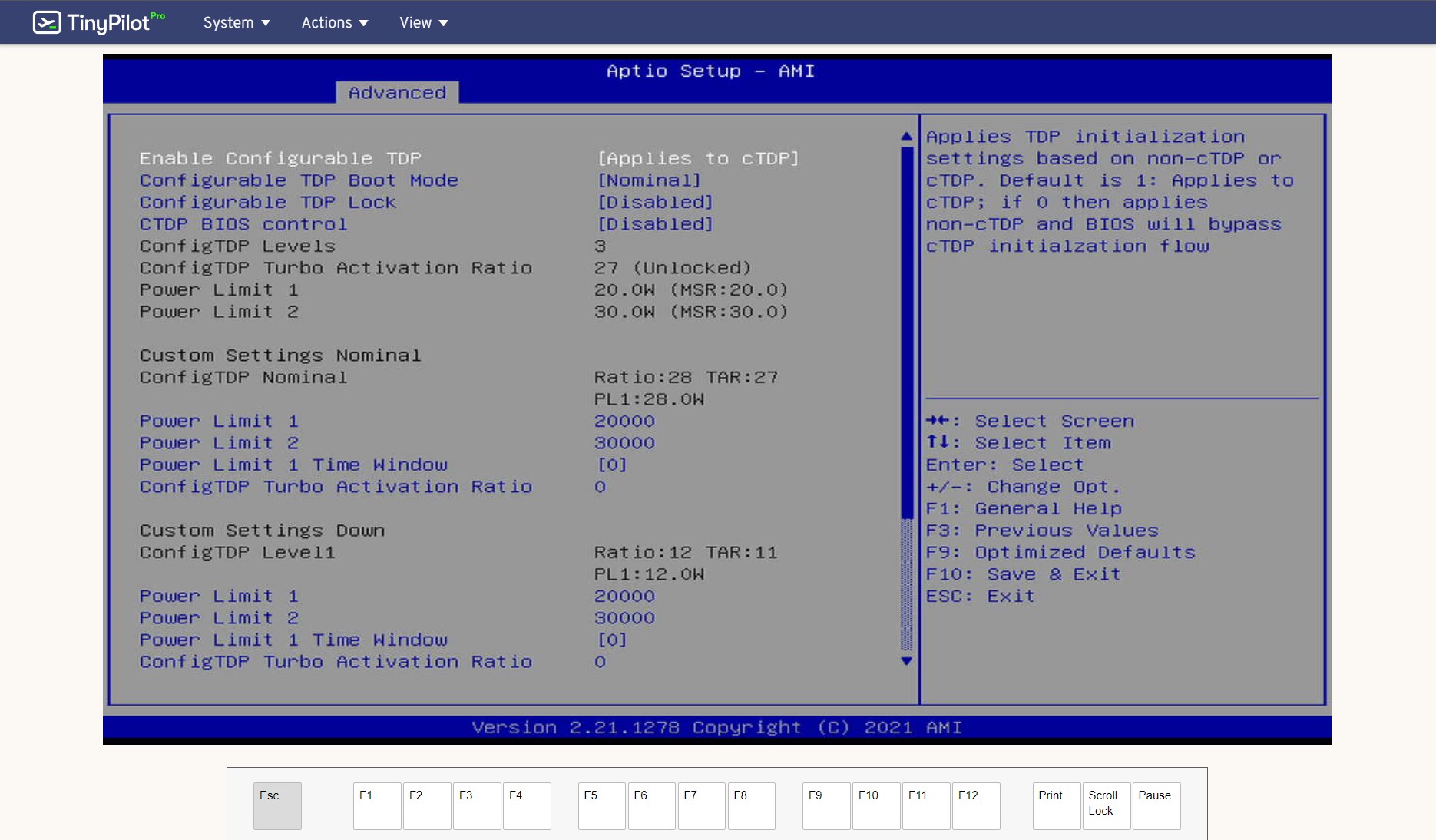The width and height of the screenshot is (1436, 840).
Task: Toggle the Scroll Lock key
Action: [1105, 805]
